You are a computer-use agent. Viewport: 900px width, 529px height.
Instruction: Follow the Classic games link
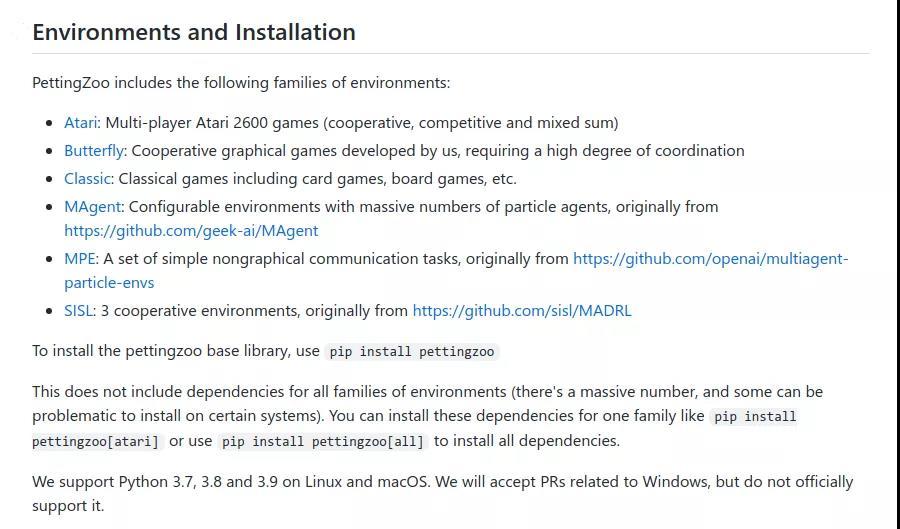87,179
